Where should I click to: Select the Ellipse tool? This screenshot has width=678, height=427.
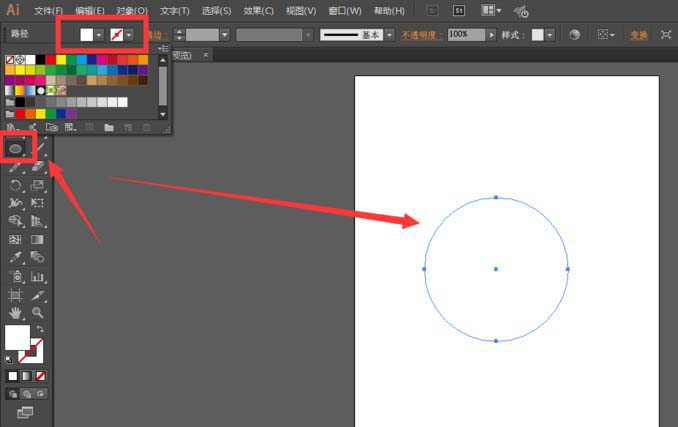(x=16, y=149)
